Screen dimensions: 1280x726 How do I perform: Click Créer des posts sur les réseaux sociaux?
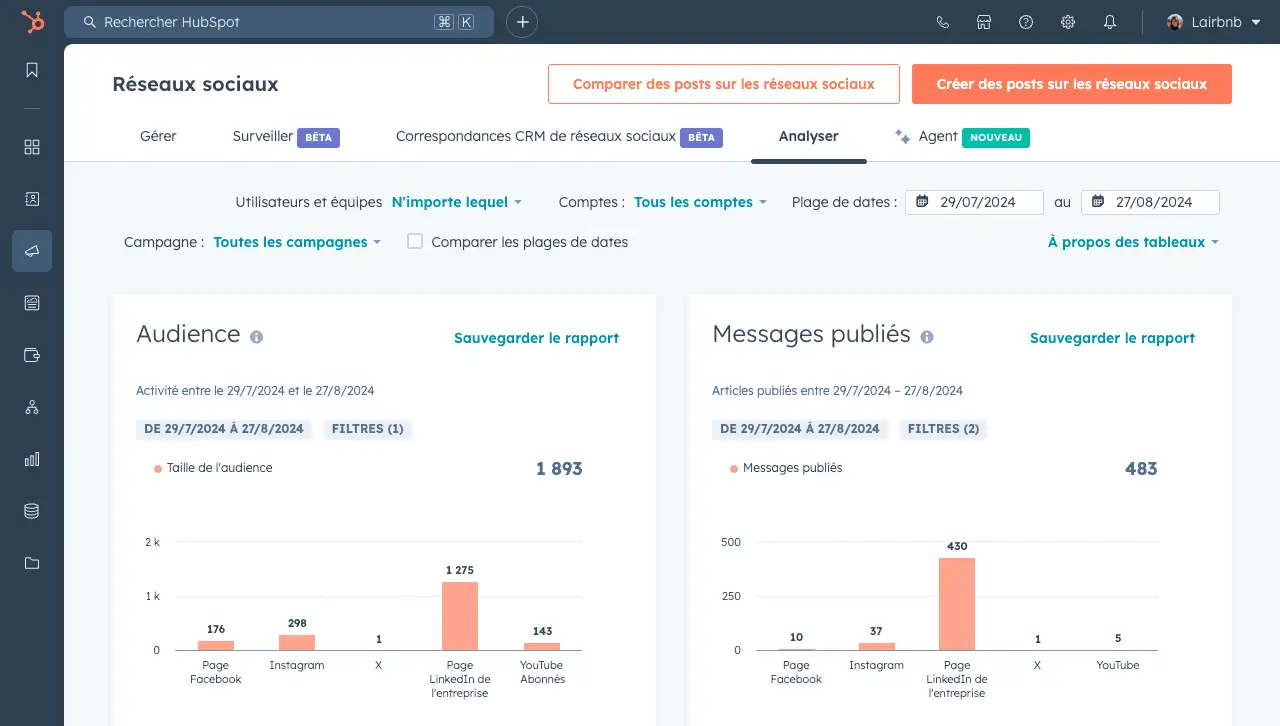pos(1071,84)
